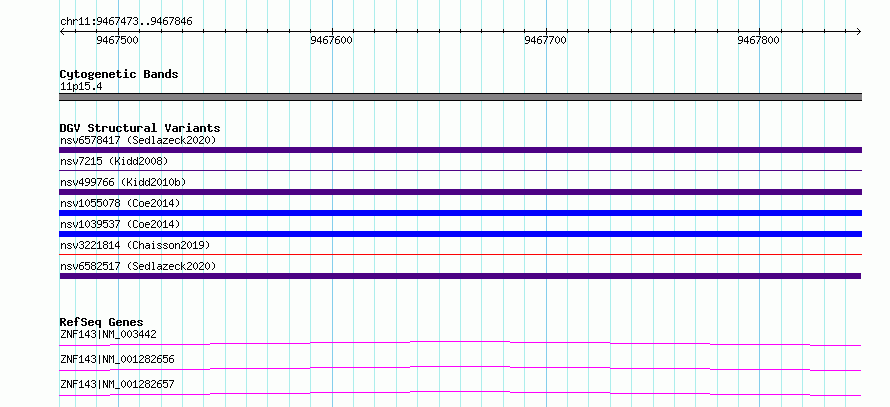Click the thin purple line under nsv7215
890x407 pixels.
[x=460, y=170]
